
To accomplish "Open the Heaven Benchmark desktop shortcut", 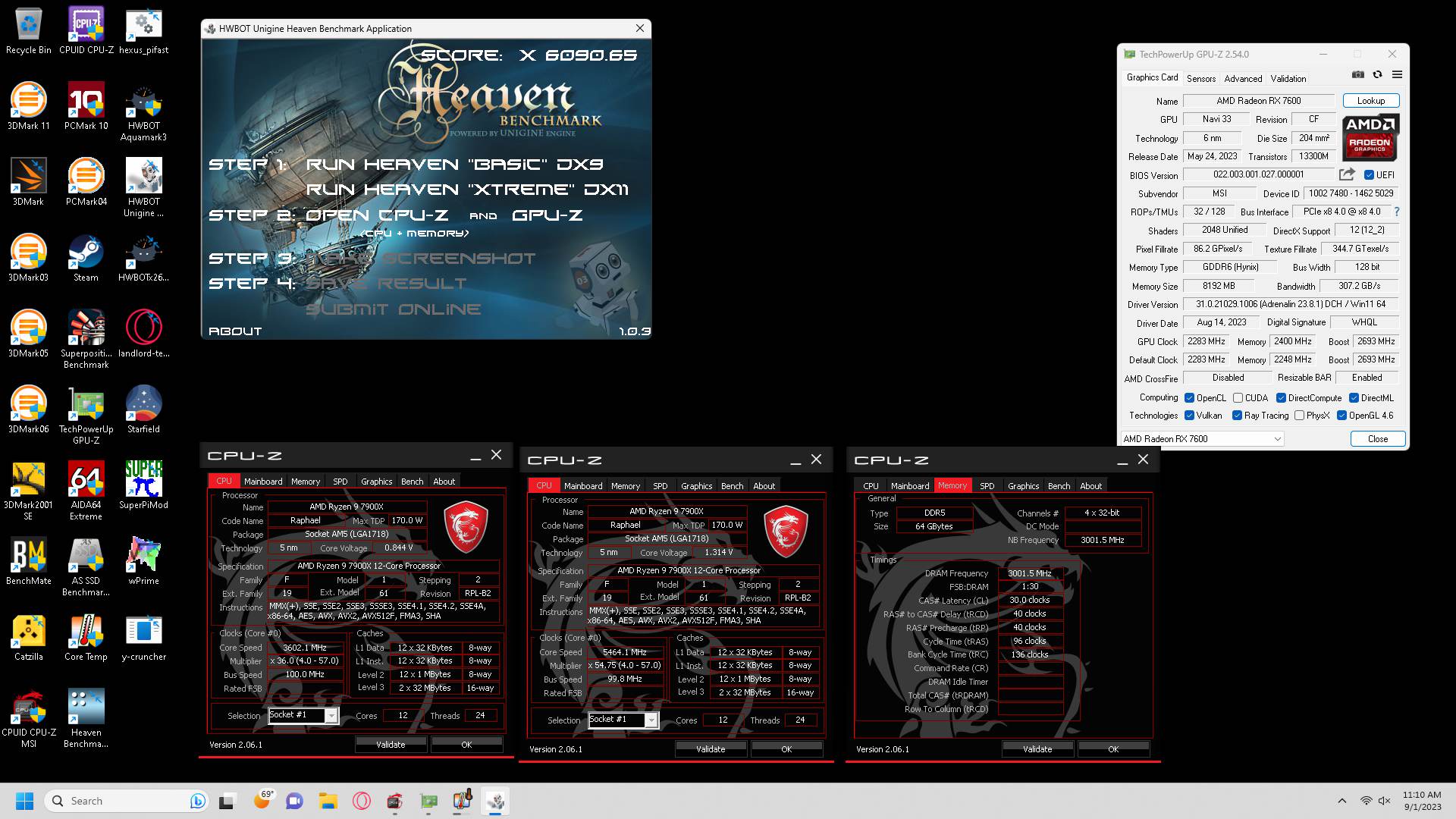I will coord(86,719).
